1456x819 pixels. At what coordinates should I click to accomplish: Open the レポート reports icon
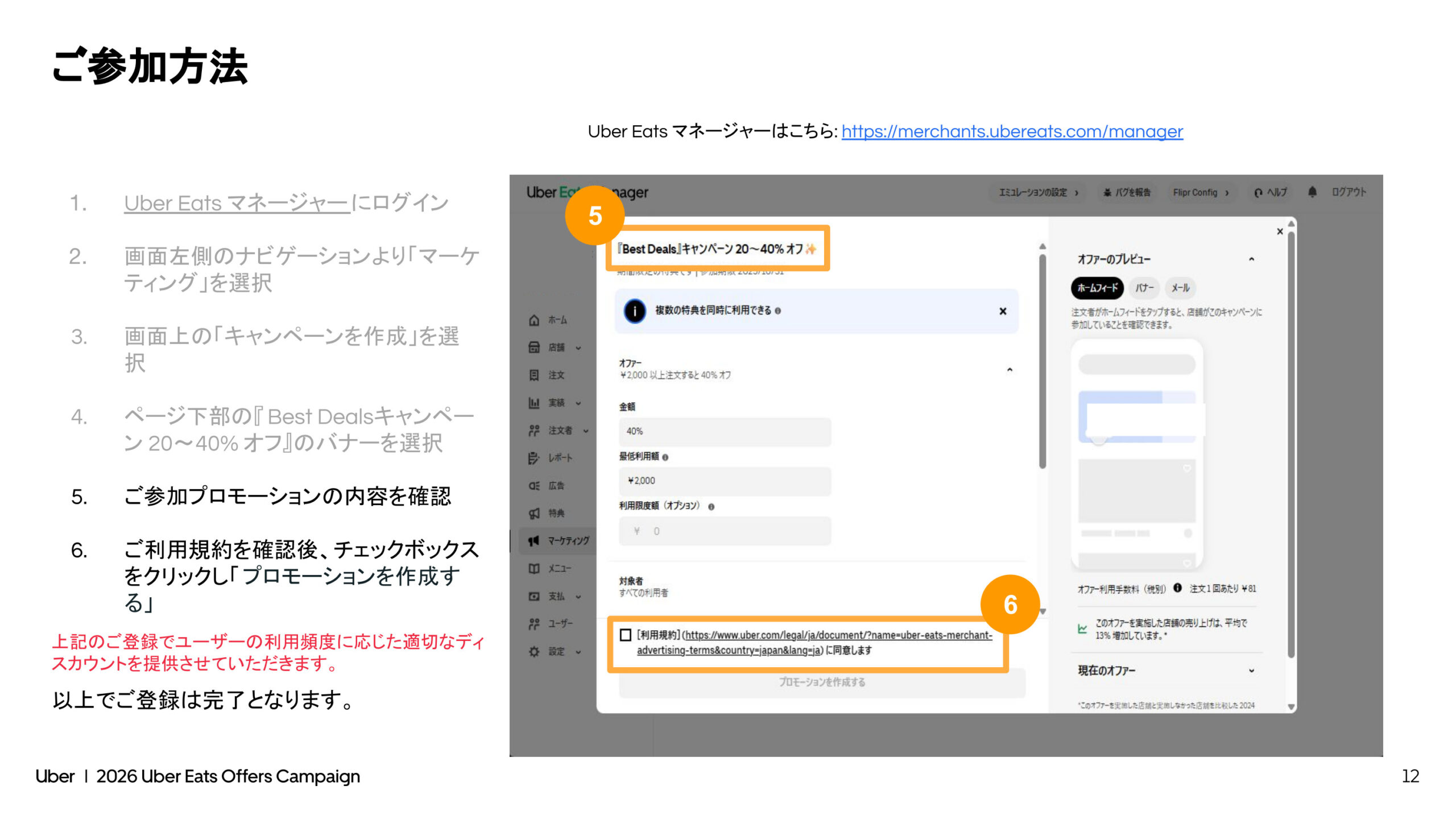click(x=534, y=458)
